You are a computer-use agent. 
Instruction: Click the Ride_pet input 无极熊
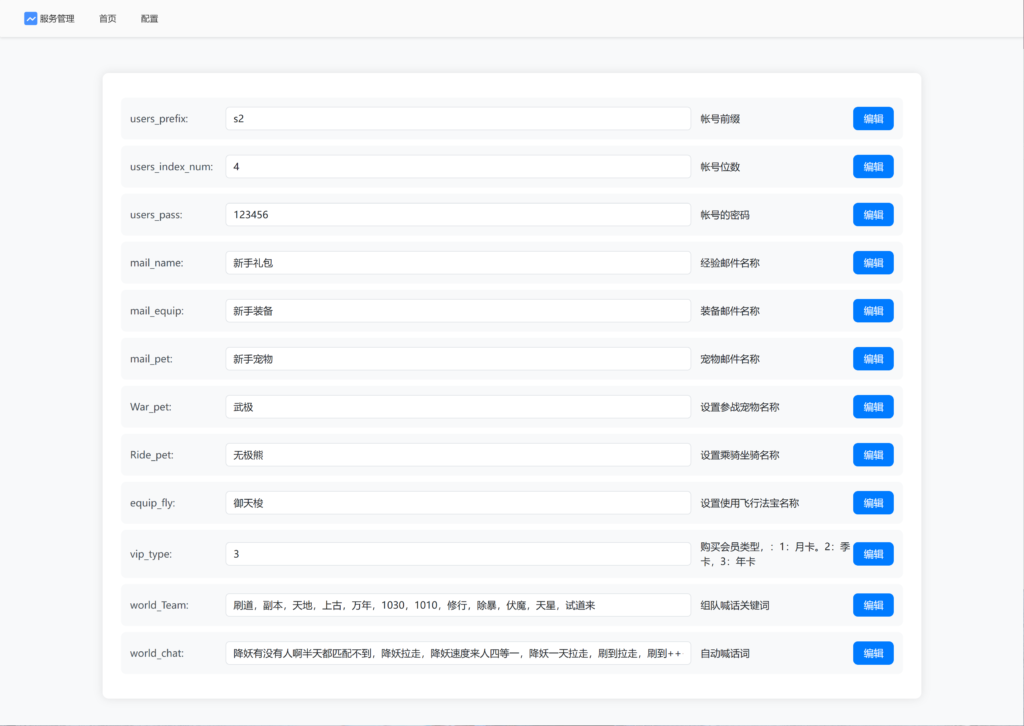pos(457,455)
